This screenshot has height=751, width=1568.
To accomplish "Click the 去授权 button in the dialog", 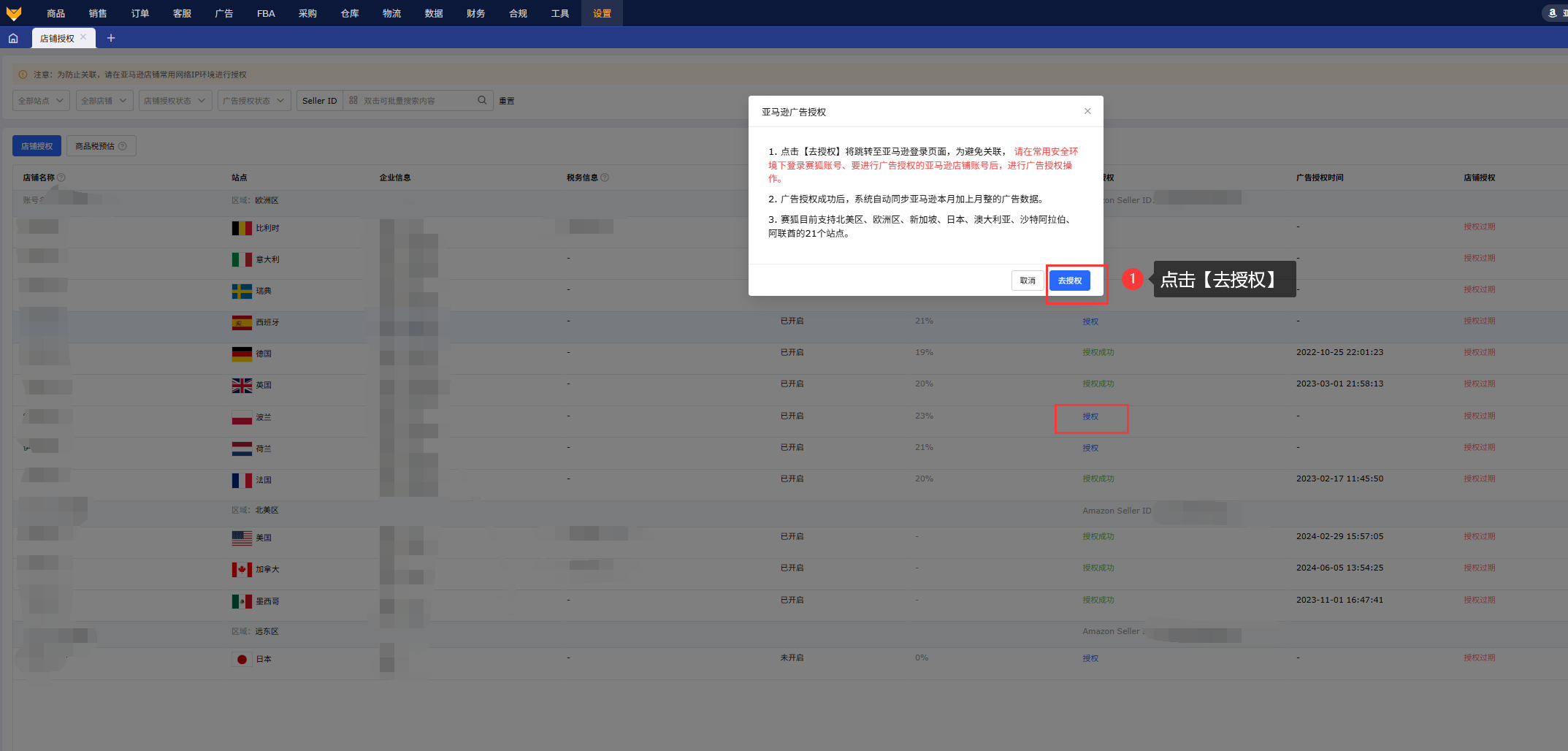I will [x=1070, y=281].
